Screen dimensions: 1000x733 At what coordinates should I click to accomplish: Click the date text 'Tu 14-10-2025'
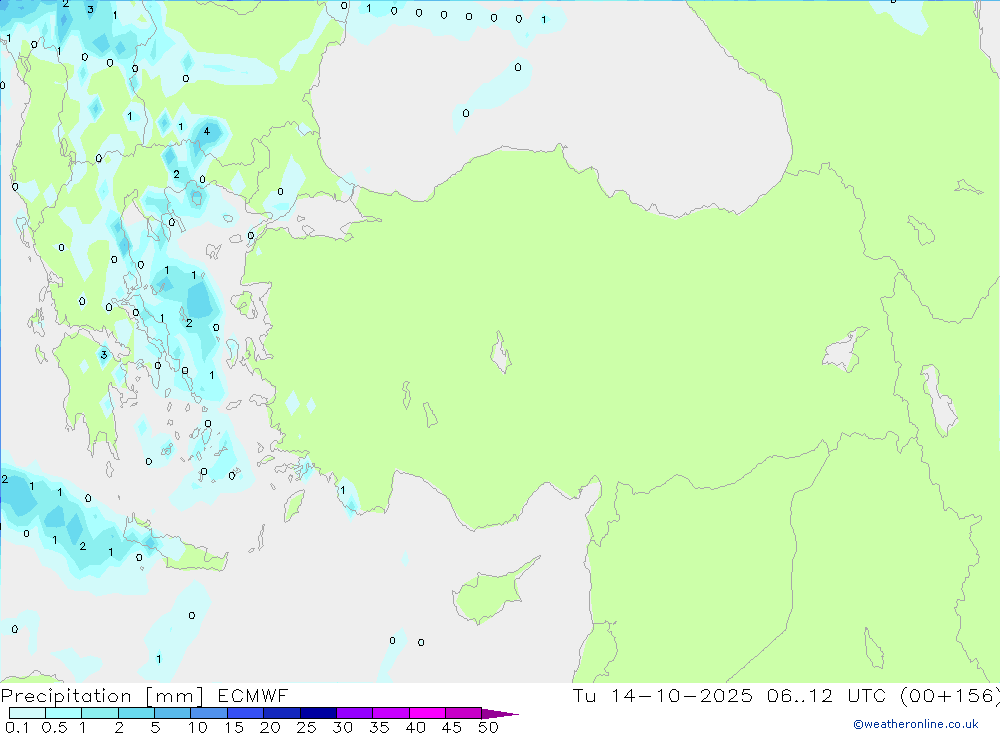coord(663,696)
